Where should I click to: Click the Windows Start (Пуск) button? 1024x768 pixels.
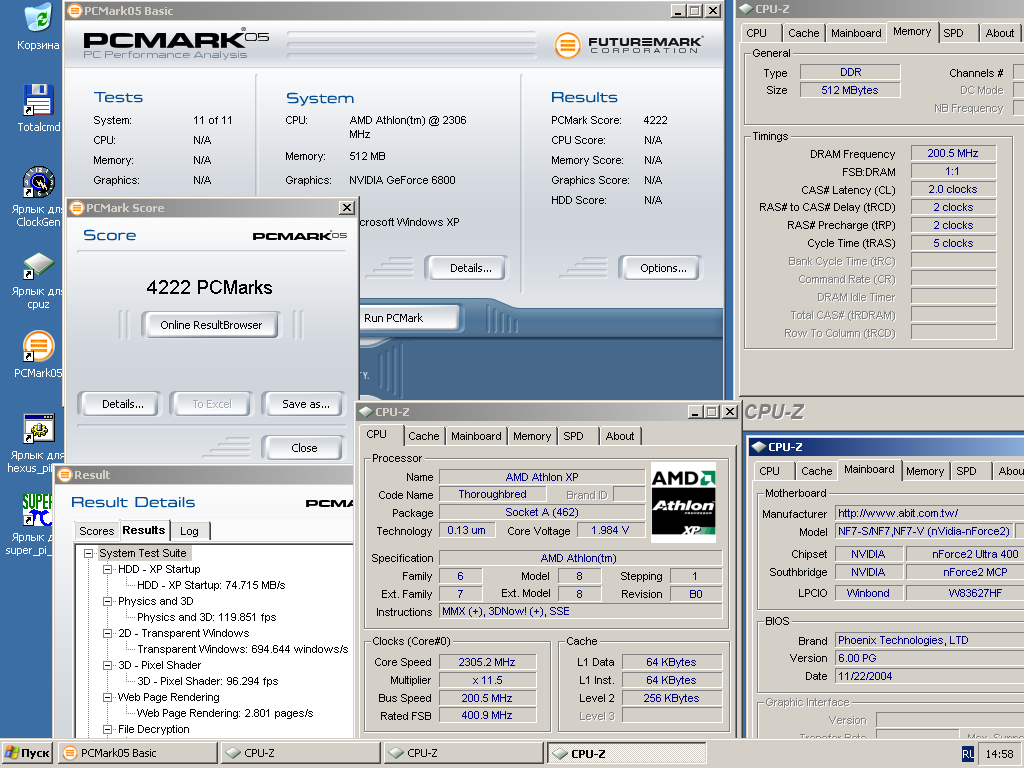27,753
